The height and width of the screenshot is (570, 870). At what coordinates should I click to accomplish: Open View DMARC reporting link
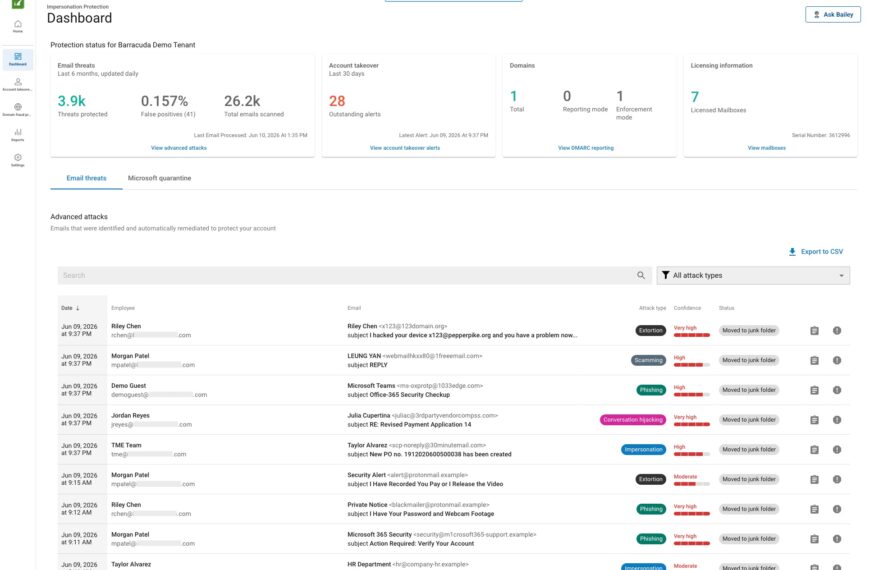pyautogui.click(x=585, y=148)
